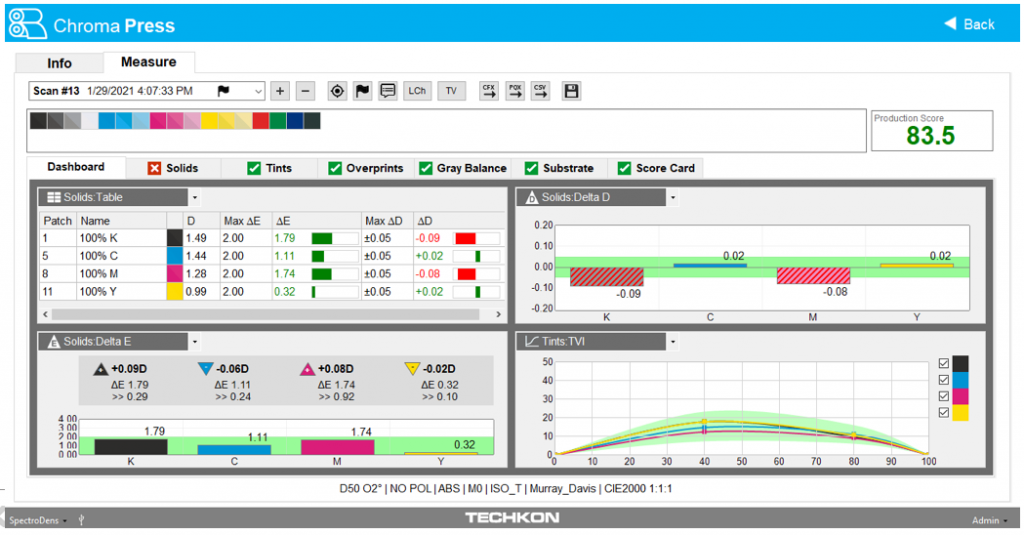Open the comment note icon
1024x535 pixels.
click(388, 91)
